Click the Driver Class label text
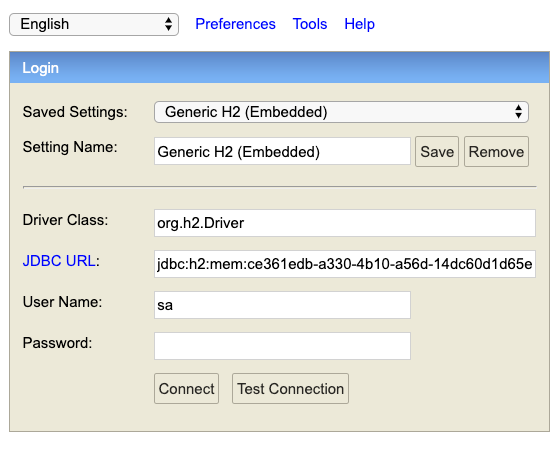Viewport: 558px width, 453px height. (65, 220)
